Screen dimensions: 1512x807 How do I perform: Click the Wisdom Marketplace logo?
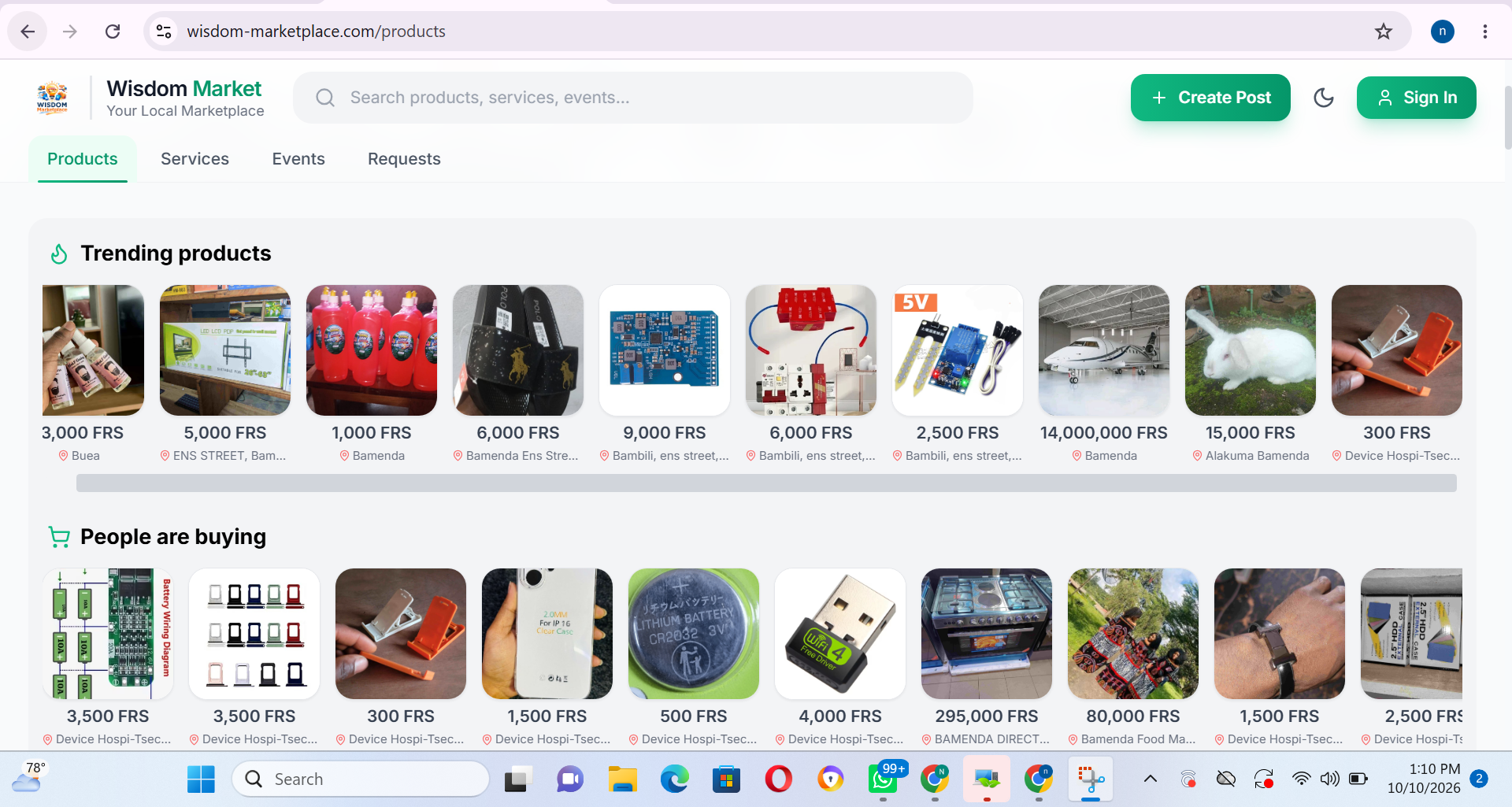pyautogui.click(x=52, y=98)
